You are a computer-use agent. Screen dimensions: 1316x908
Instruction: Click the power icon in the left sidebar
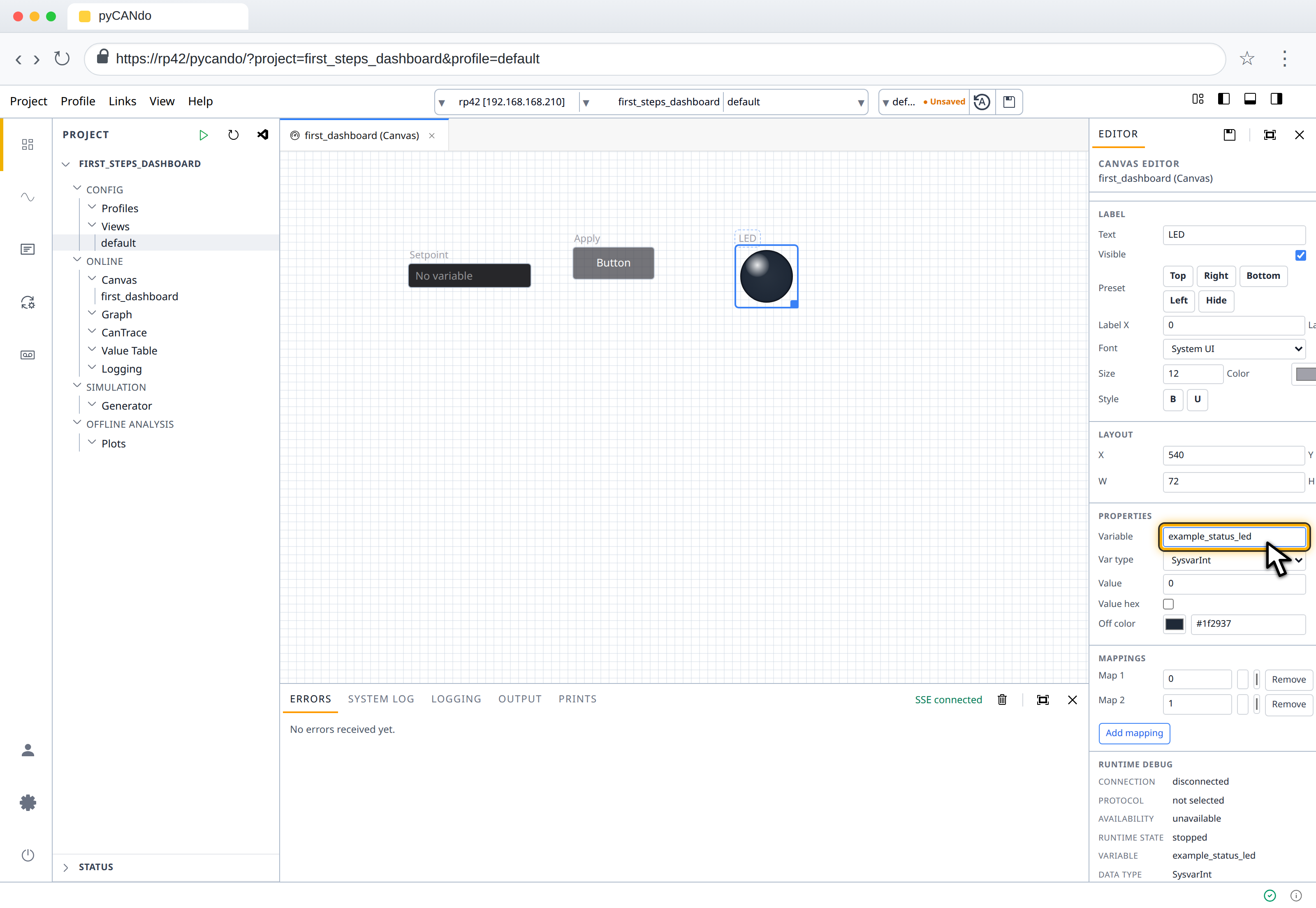[x=27, y=855]
